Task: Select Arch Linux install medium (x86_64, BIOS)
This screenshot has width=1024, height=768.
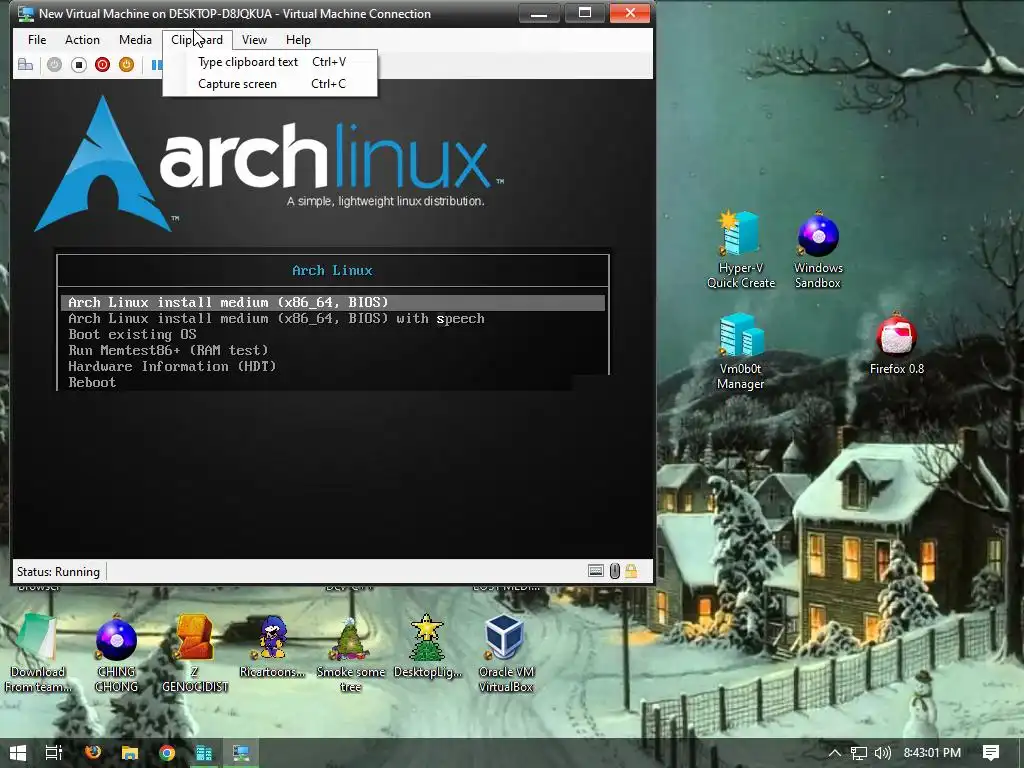Action: 333,302
